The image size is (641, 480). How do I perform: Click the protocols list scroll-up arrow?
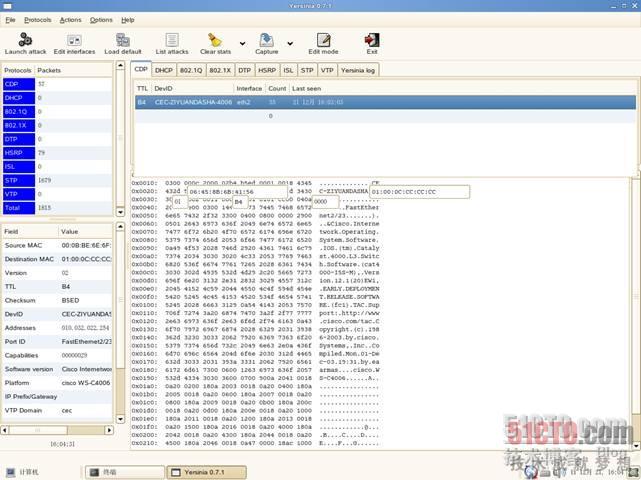[120, 65]
